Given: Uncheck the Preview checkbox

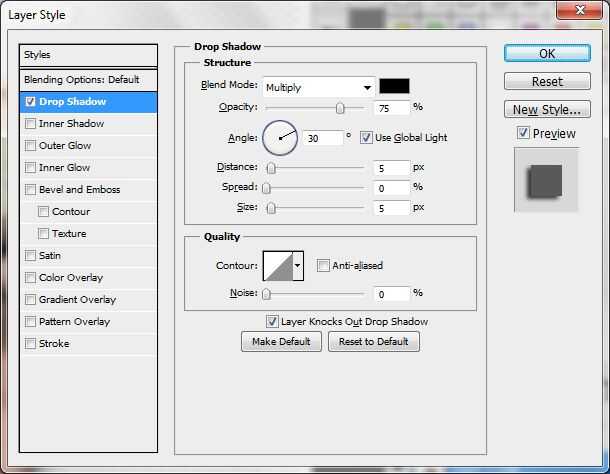Looking at the screenshot, I should pos(523,133).
